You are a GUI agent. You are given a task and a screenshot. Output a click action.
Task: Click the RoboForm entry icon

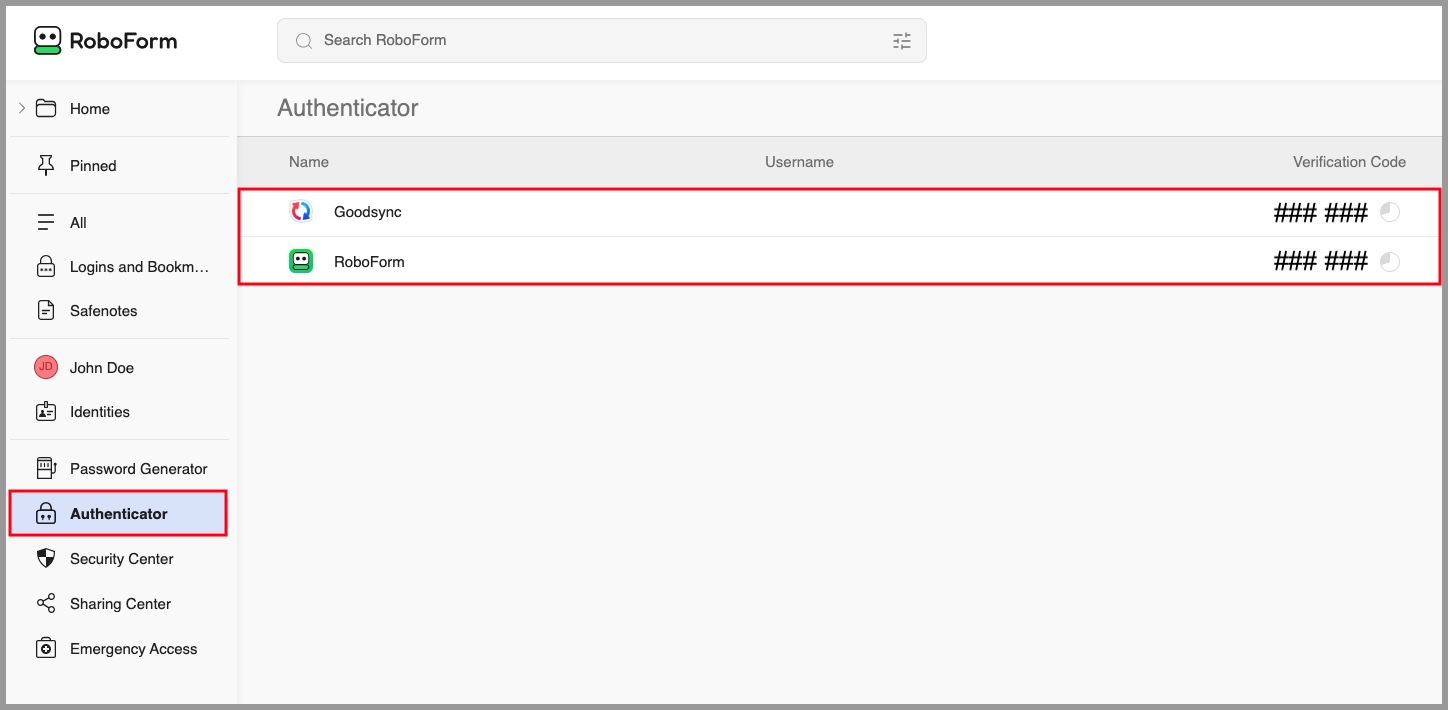tap(301, 261)
